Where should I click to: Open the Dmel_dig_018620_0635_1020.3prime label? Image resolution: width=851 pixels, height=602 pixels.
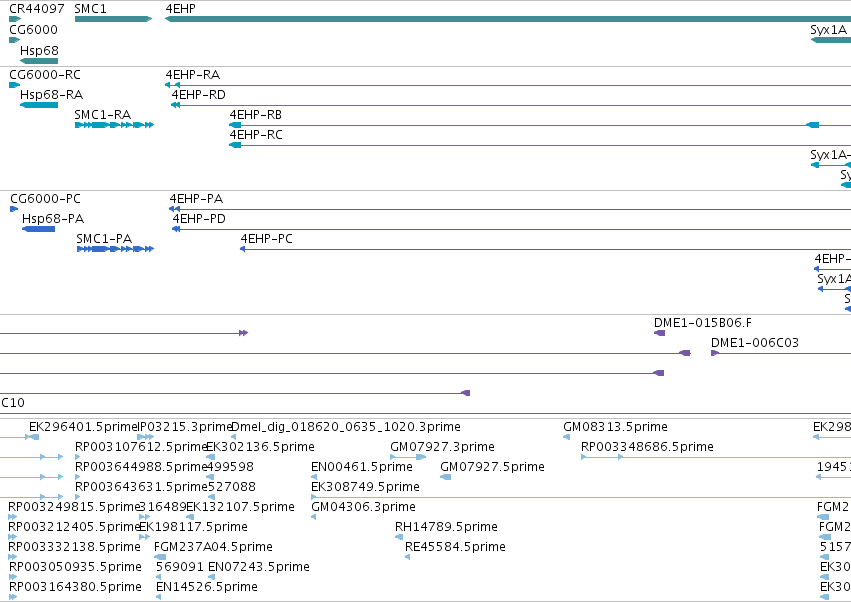[x=346, y=427]
